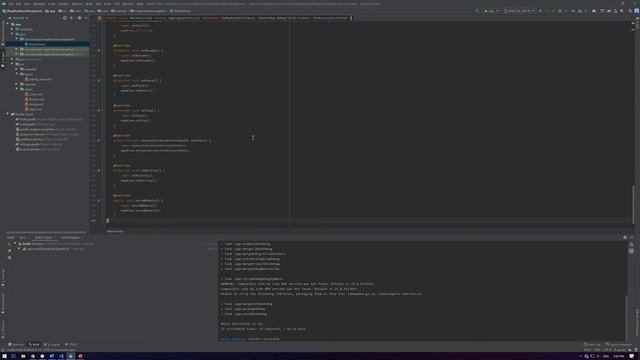The height and width of the screenshot is (360, 640).
Task: Click override gutter icon beside onLowMemory
Action: point(99,200)
